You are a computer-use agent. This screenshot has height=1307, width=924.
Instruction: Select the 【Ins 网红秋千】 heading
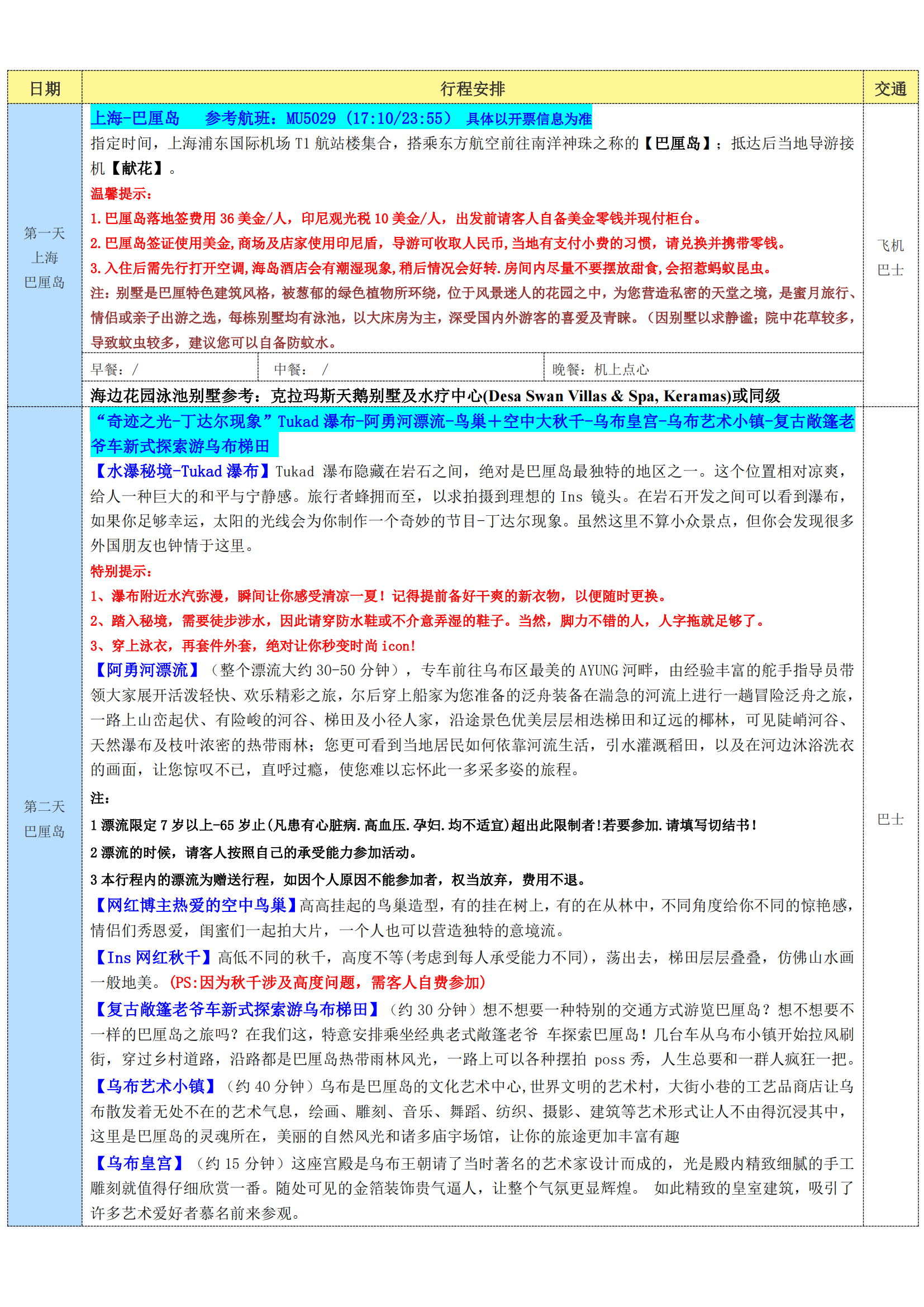tap(153, 958)
